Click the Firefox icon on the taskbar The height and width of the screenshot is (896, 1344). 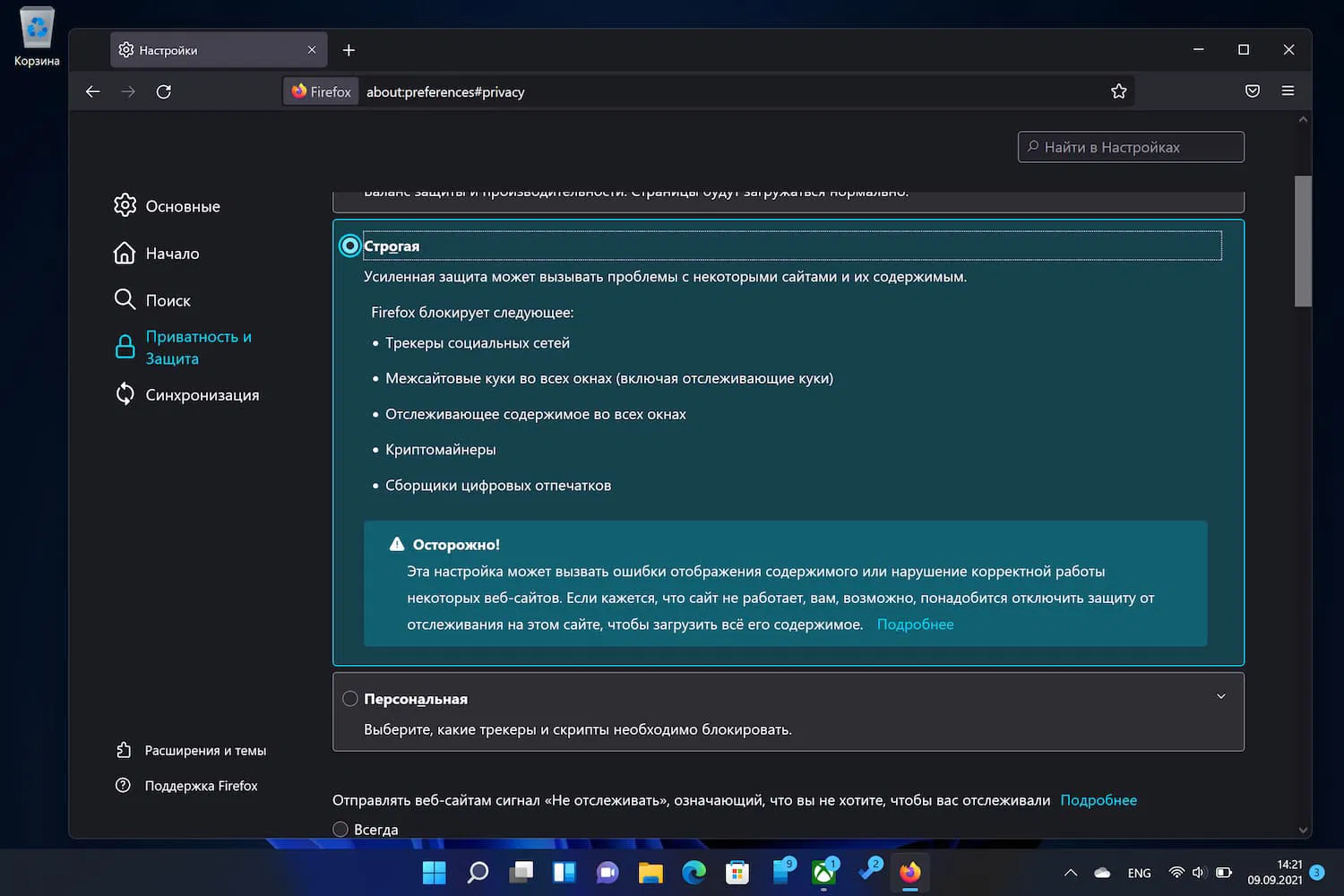[x=910, y=873]
